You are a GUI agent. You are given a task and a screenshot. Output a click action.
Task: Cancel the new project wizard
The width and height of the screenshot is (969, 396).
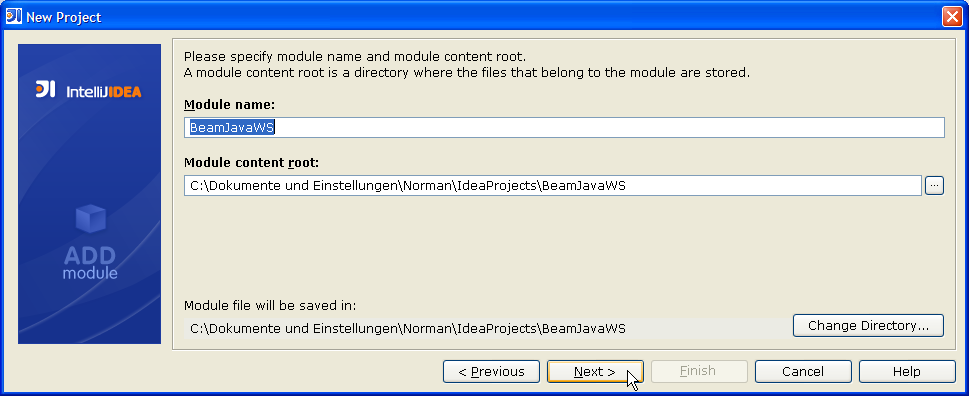803,371
